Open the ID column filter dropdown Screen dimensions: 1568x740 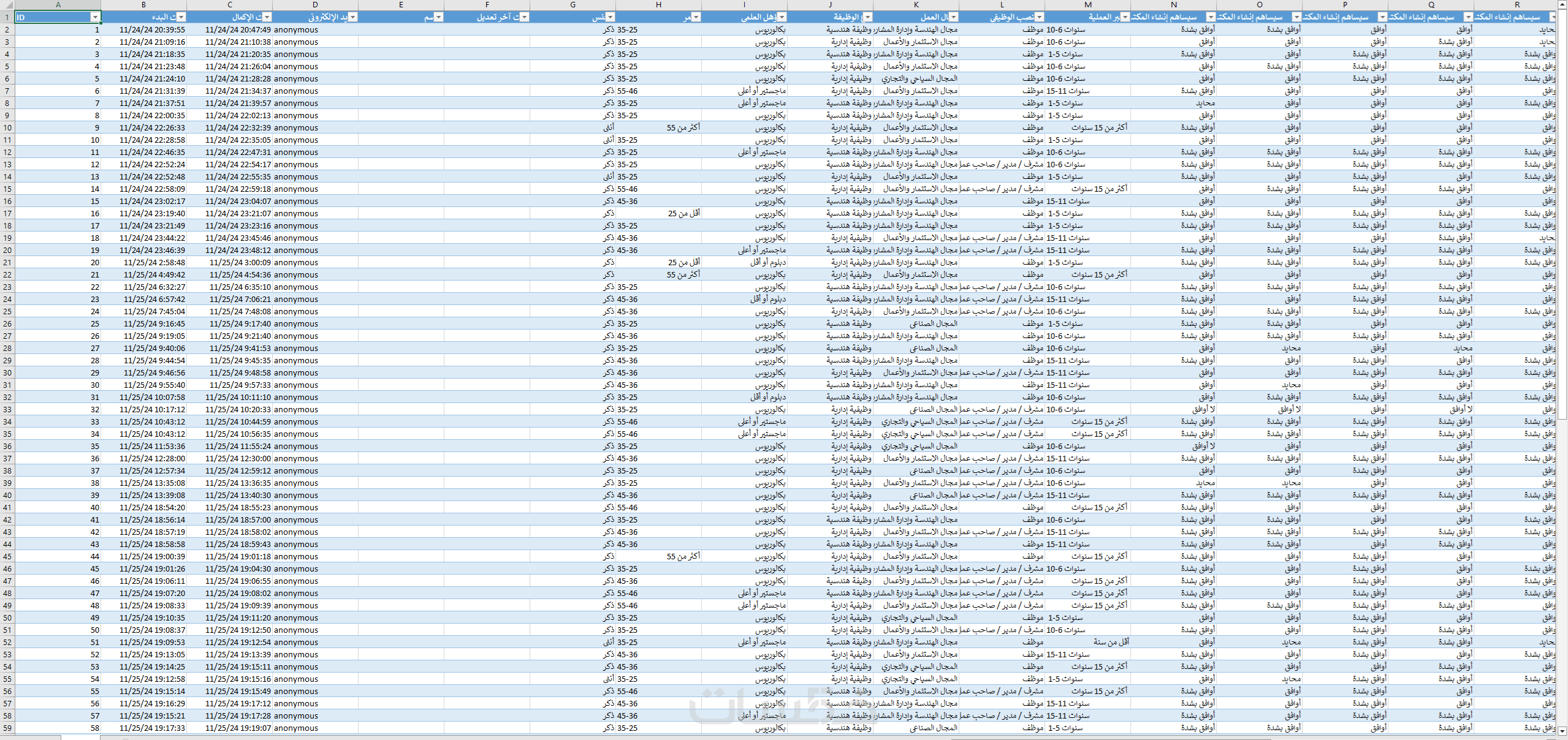click(95, 17)
